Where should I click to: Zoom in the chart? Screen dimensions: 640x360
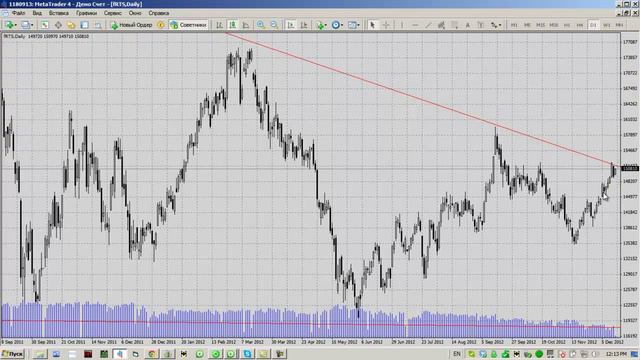[260, 25]
